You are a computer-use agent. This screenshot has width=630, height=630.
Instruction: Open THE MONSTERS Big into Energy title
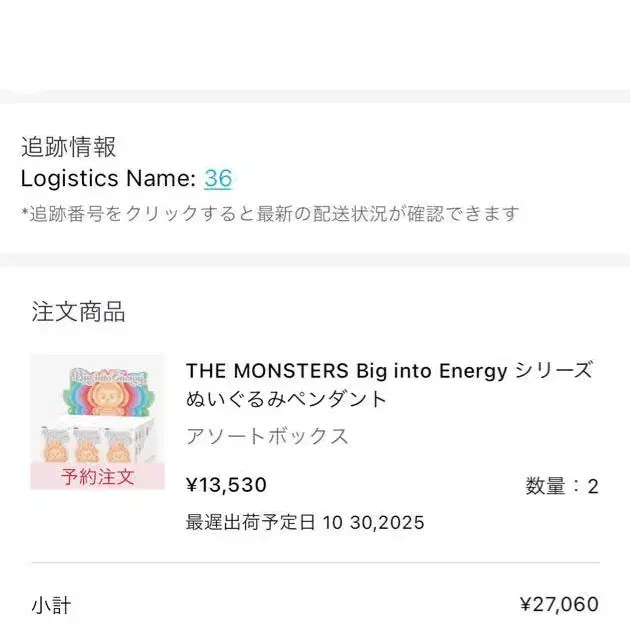click(x=347, y=371)
